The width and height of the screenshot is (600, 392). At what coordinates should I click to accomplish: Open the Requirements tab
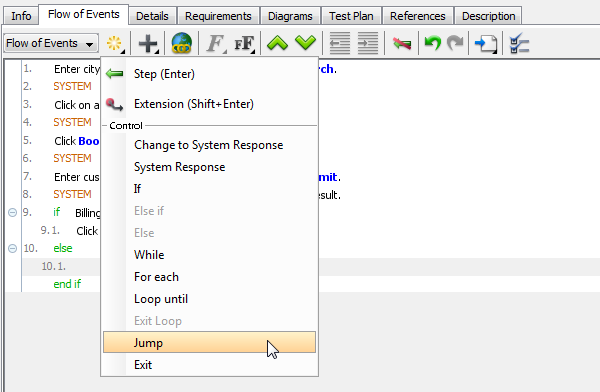coord(218,16)
